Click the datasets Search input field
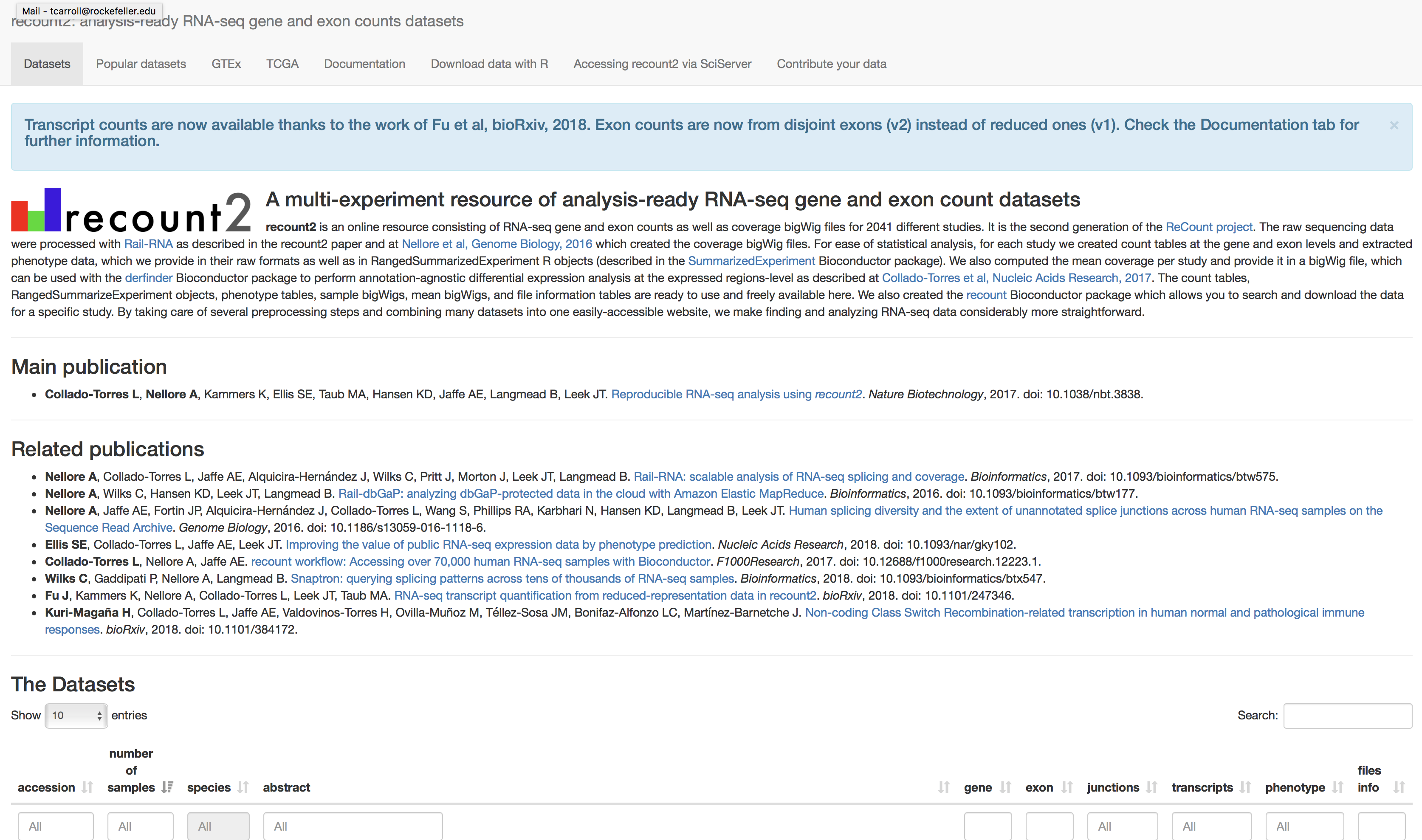 [1347, 716]
